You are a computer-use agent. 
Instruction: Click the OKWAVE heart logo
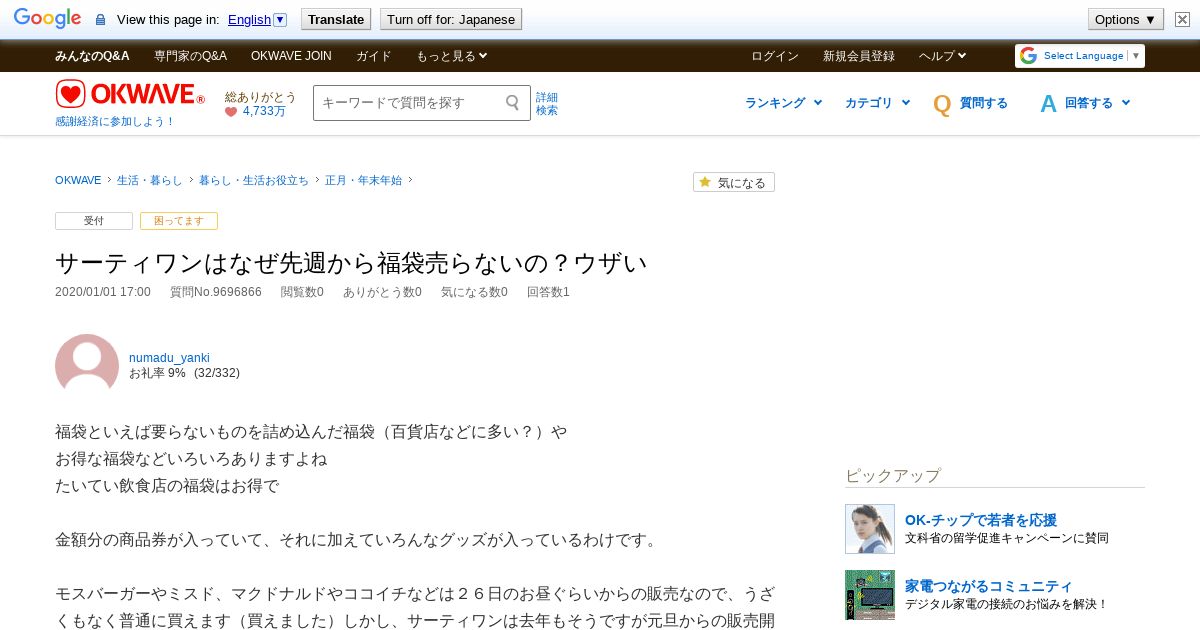click(130, 94)
